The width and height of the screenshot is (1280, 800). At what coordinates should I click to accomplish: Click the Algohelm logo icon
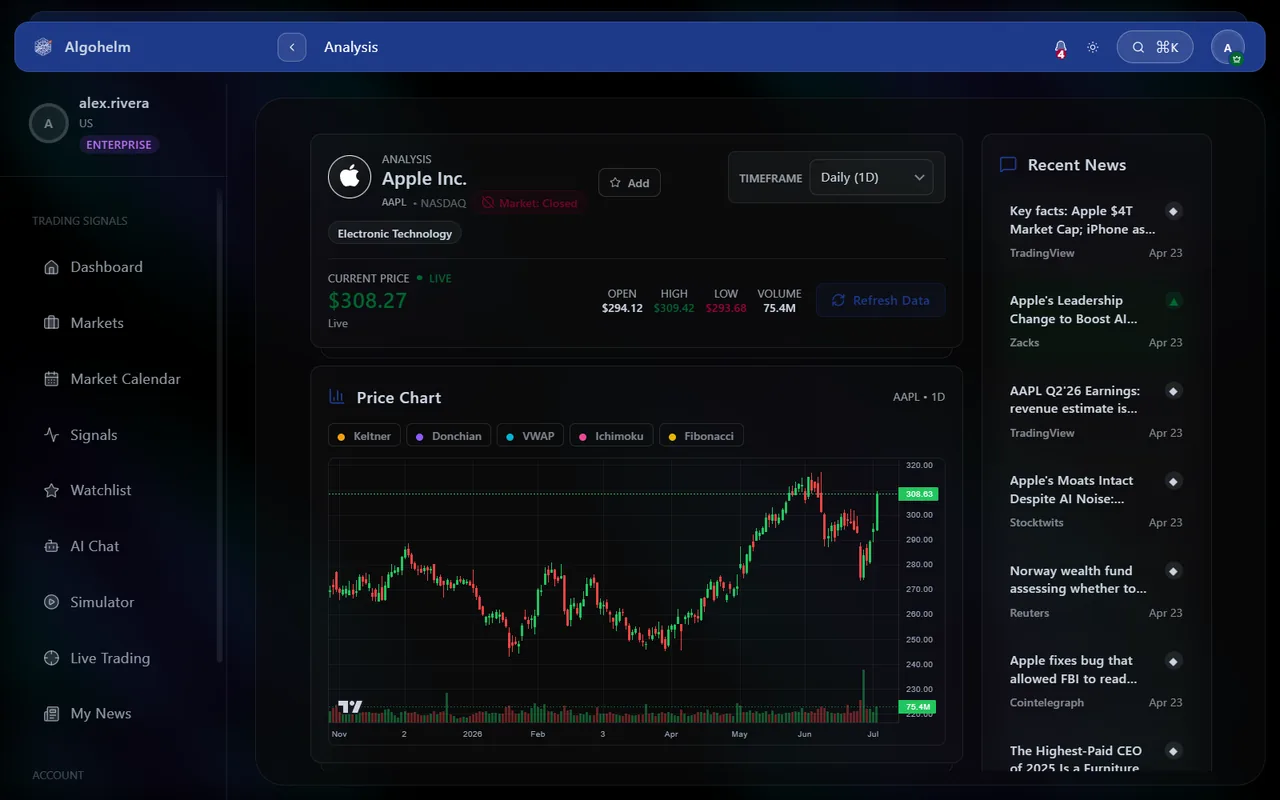tap(42, 47)
